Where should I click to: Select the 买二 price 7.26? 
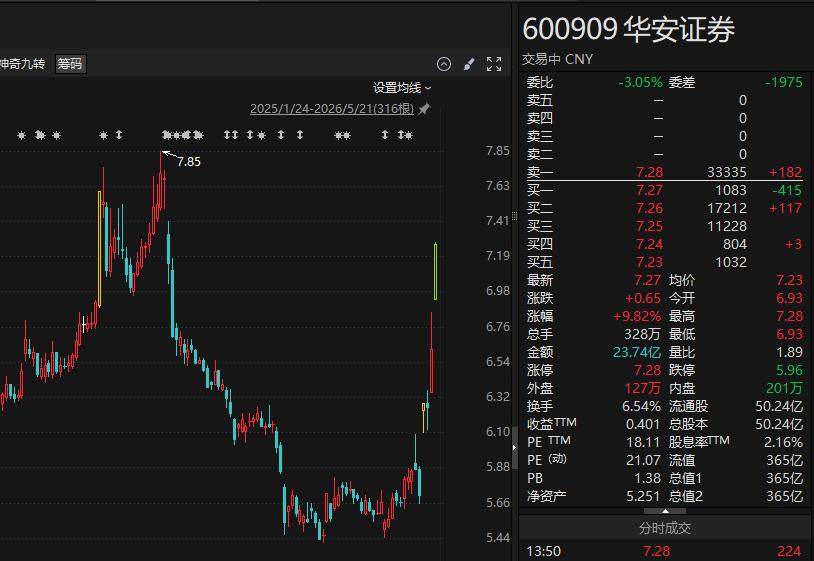(x=649, y=209)
